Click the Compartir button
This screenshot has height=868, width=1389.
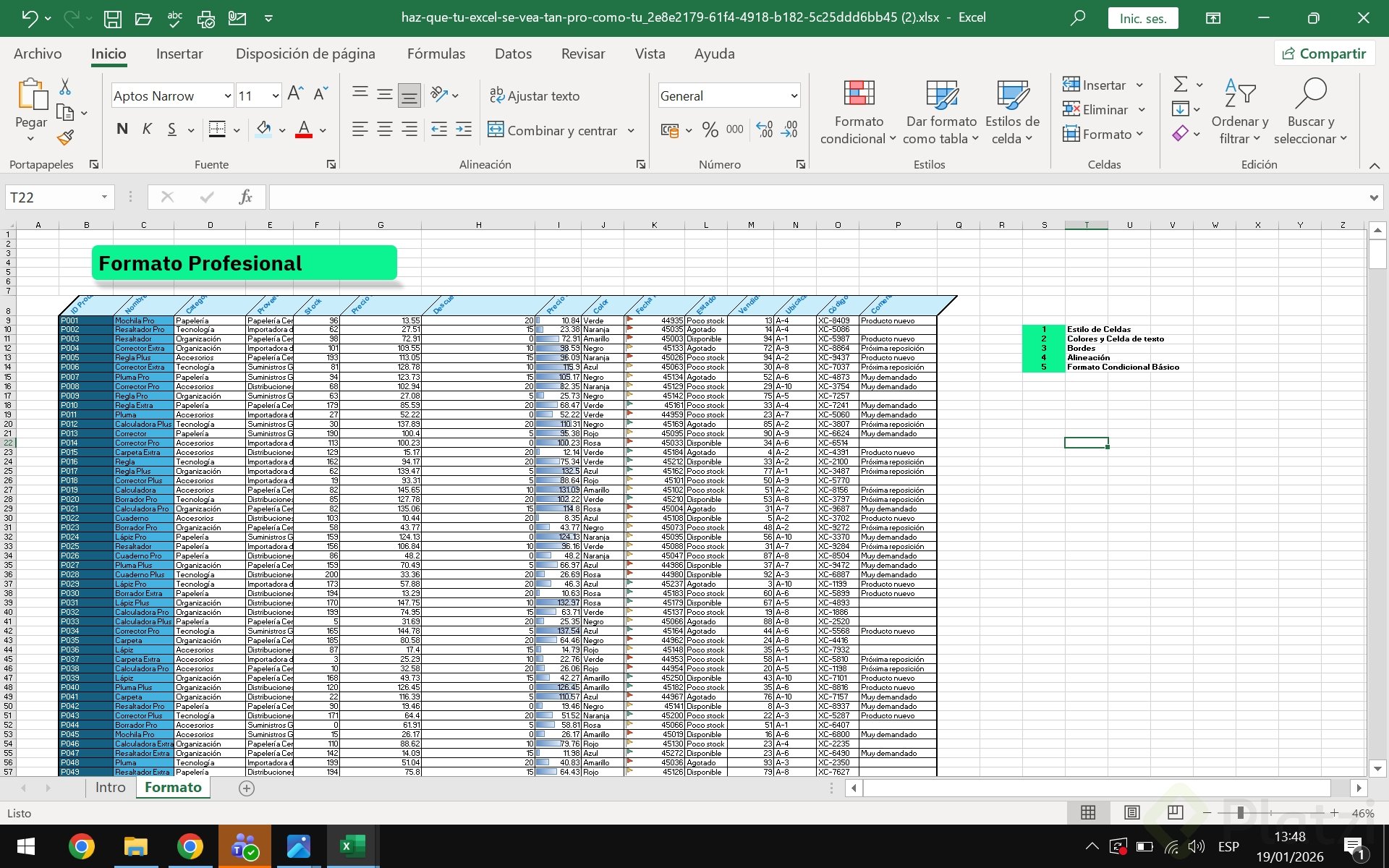pos(1324,54)
